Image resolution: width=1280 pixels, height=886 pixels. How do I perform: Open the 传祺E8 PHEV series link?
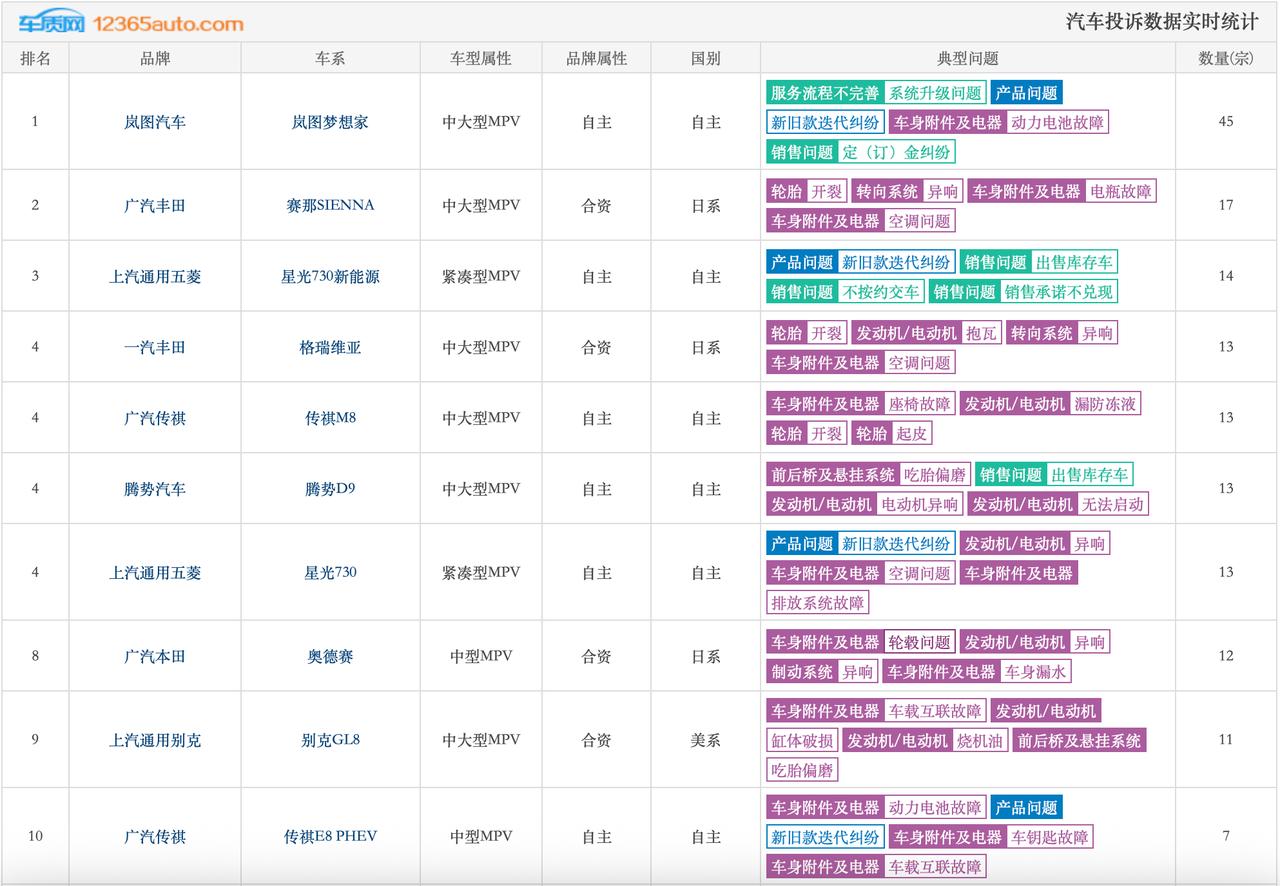[x=330, y=836]
